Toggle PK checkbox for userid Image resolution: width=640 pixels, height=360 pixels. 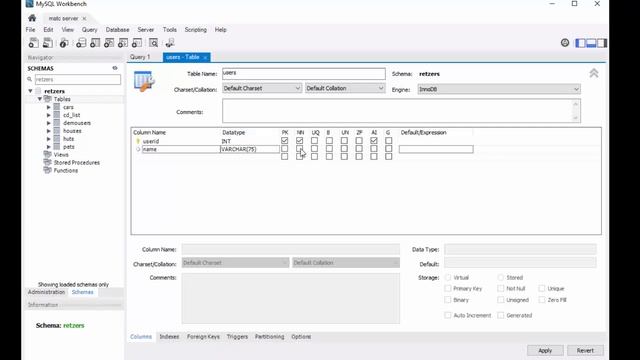[284, 140]
